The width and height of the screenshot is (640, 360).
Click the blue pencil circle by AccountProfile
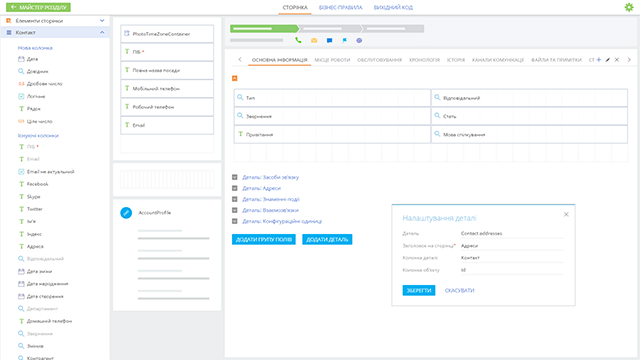pyautogui.click(x=126, y=213)
